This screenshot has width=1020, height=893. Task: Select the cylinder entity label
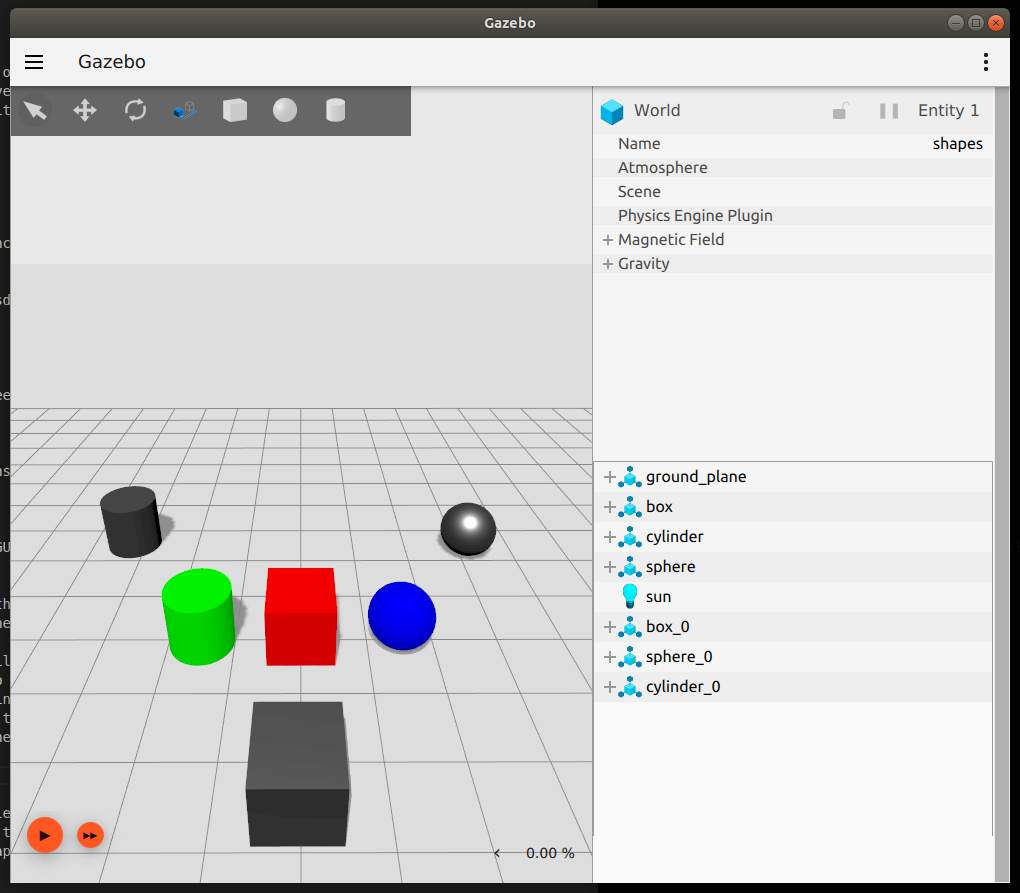[x=674, y=537]
